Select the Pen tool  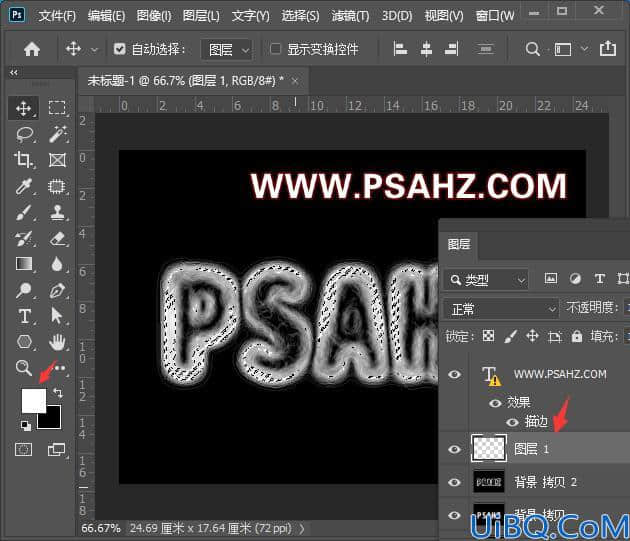[57, 290]
